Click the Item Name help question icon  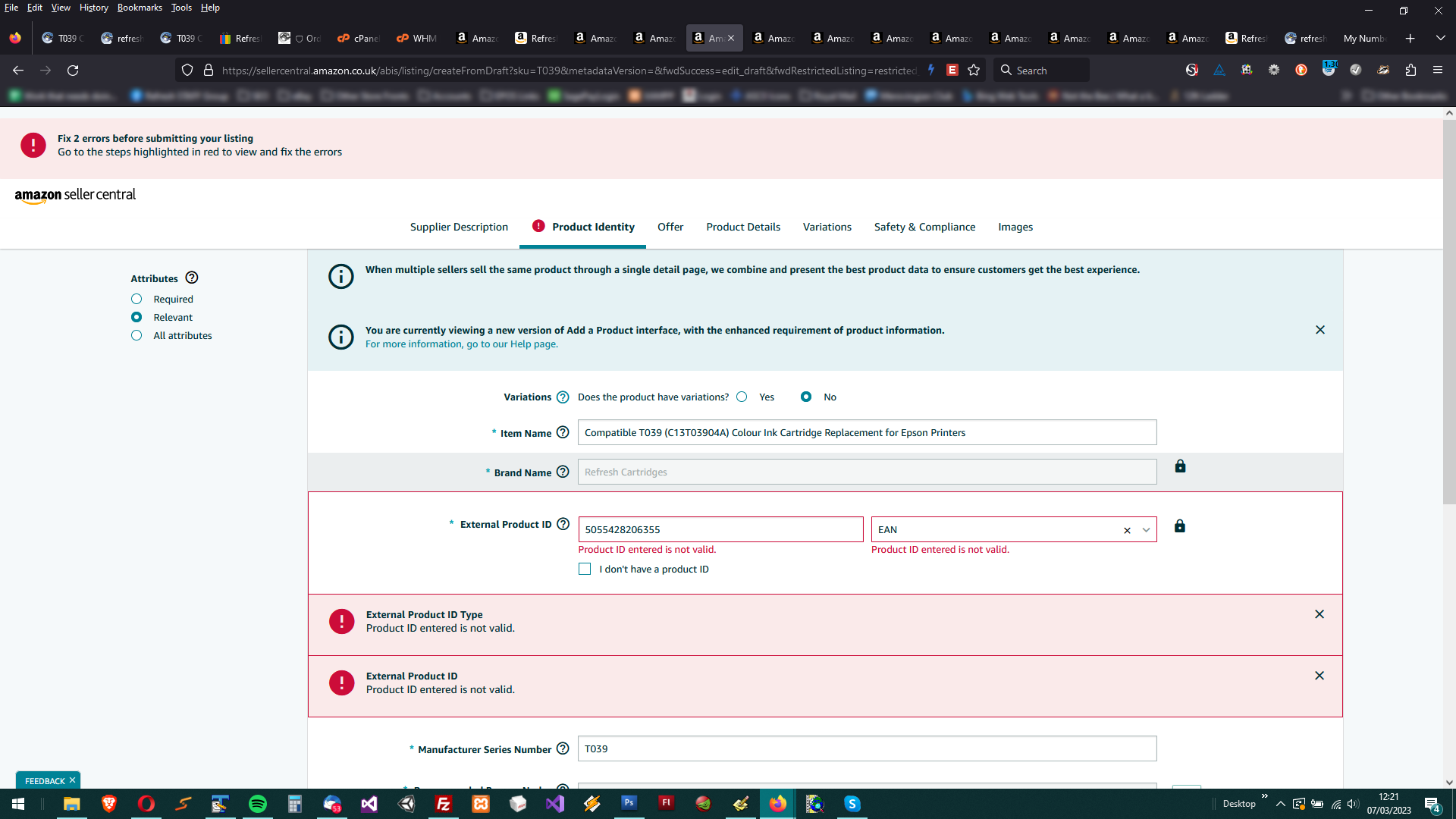point(563,432)
